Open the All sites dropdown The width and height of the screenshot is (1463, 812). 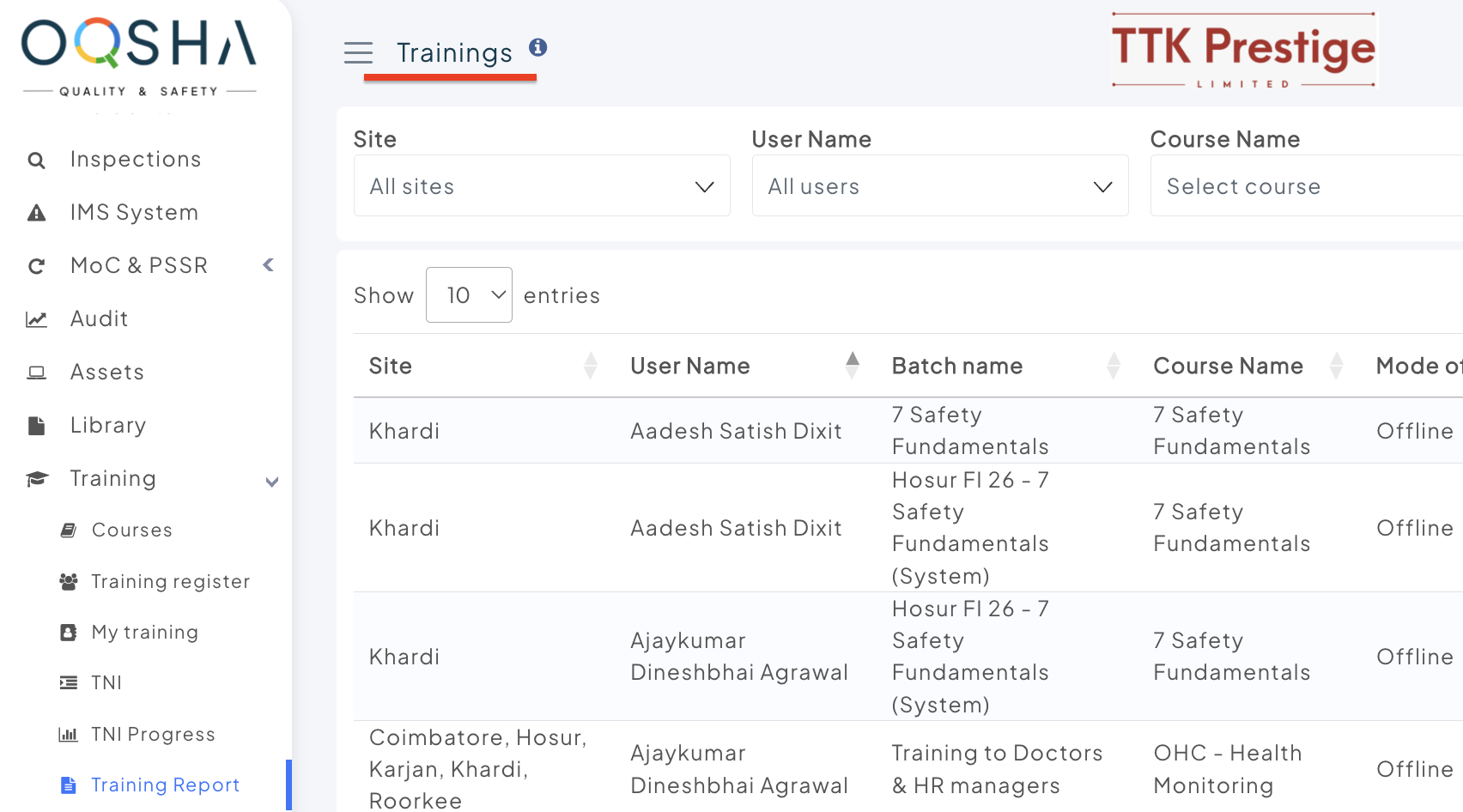tap(542, 186)
